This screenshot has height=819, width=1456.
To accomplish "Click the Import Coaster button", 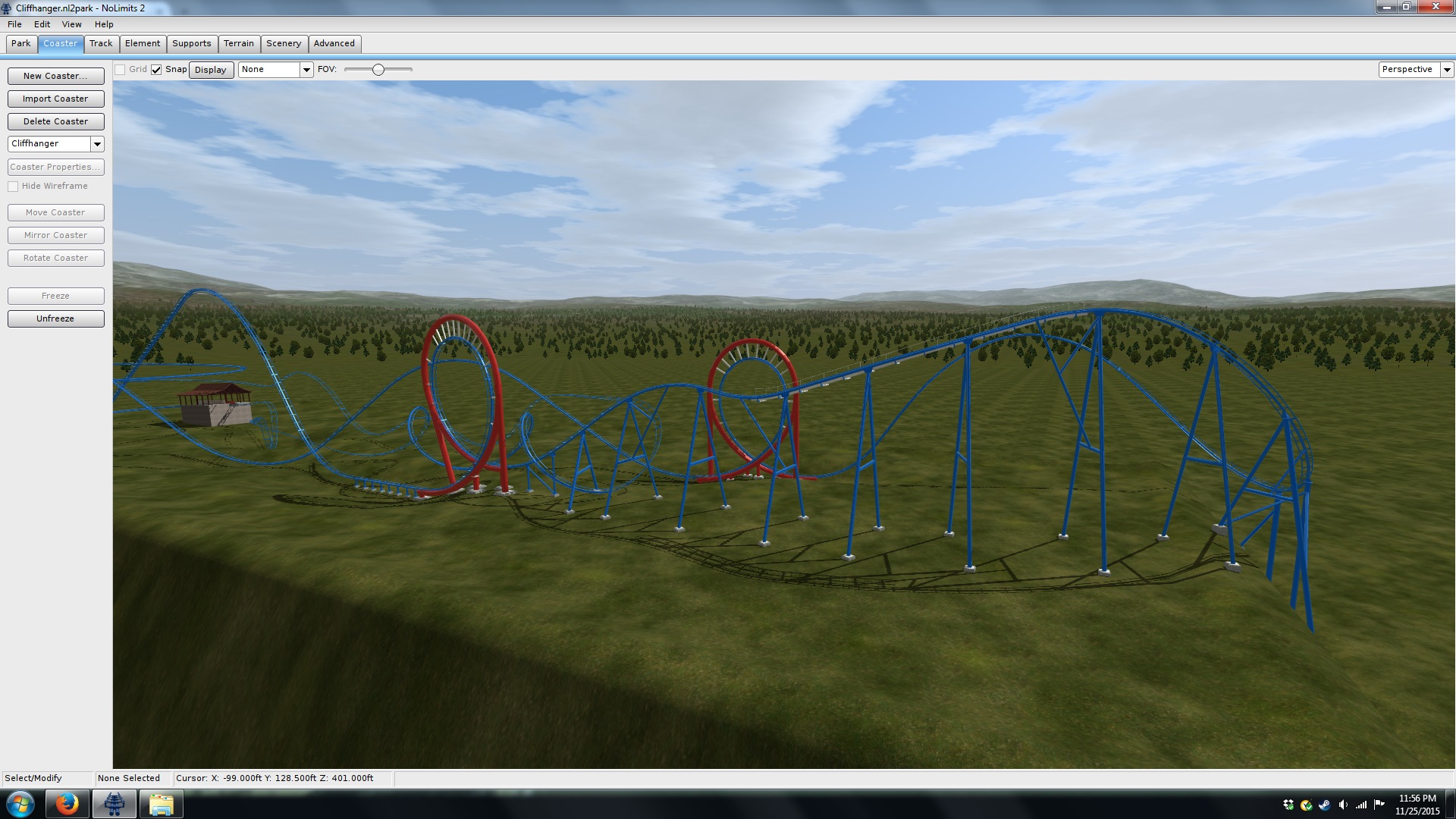I will [x=55, y=99].
